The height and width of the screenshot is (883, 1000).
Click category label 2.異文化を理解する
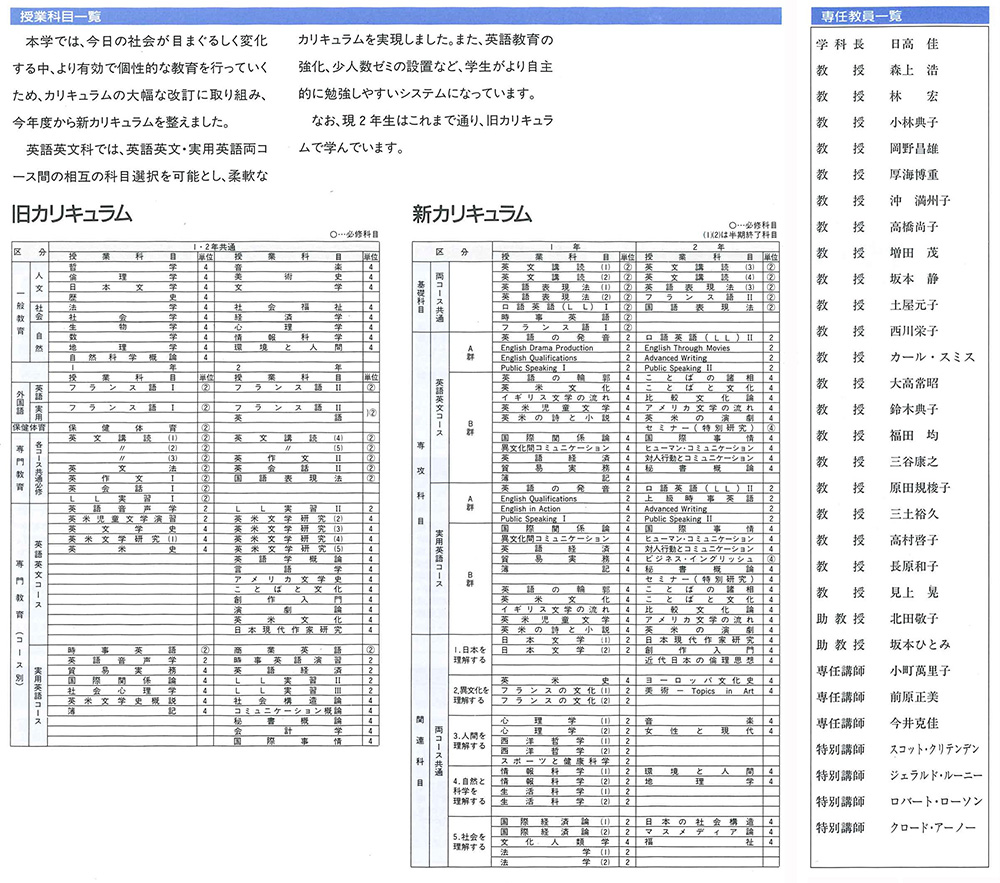[471, 696]
